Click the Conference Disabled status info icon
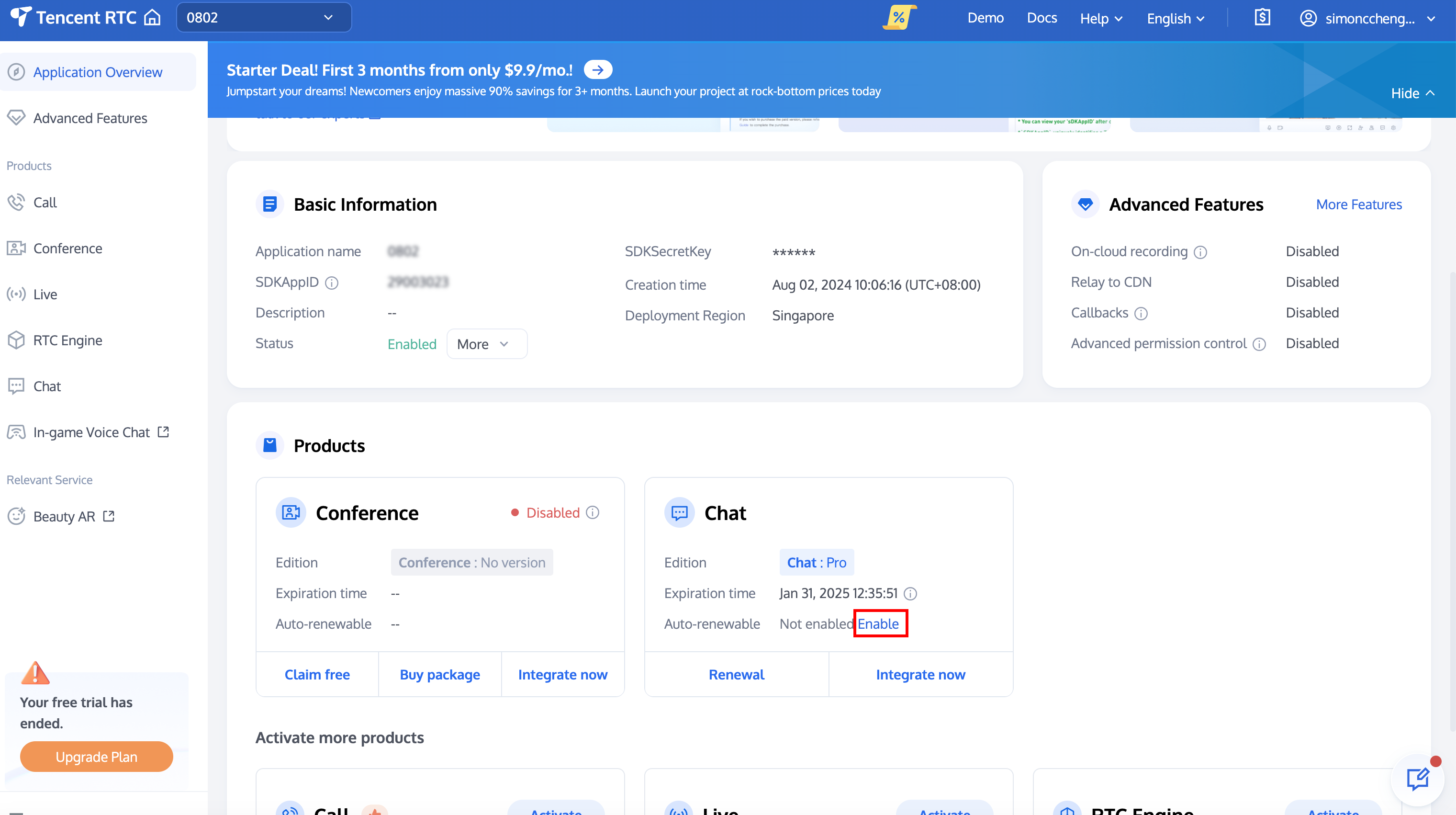This screenshot has height=815, width=1456. coord(593,512)
